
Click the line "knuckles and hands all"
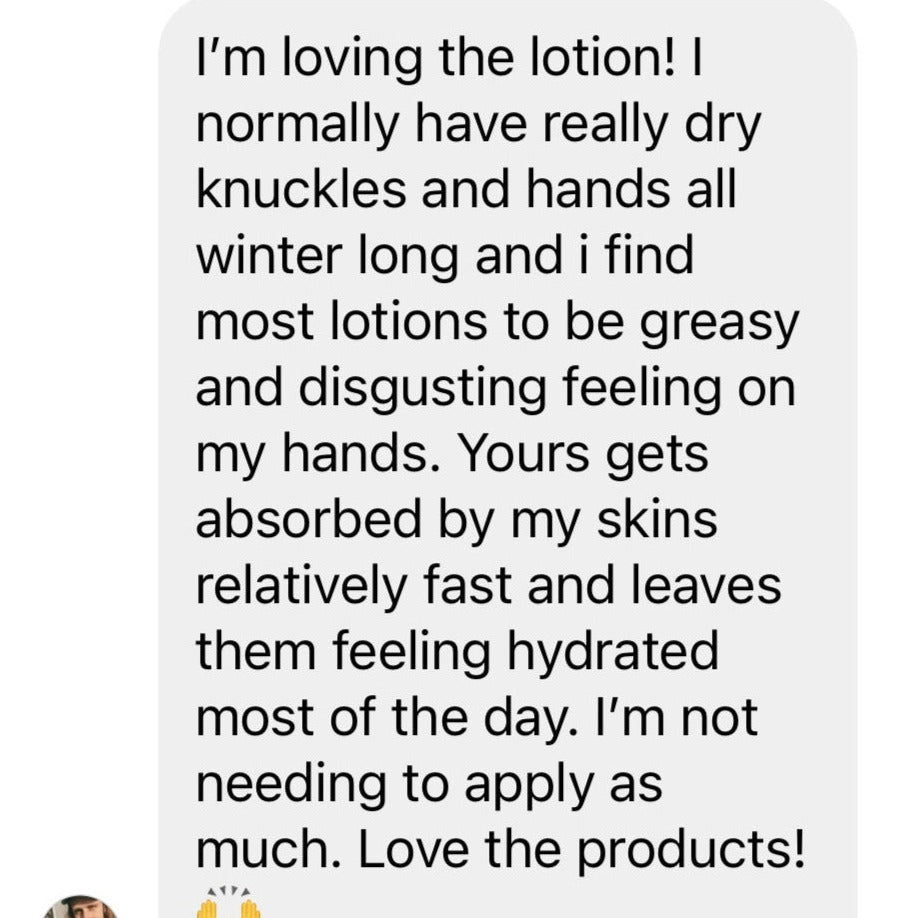click(466, 190)
